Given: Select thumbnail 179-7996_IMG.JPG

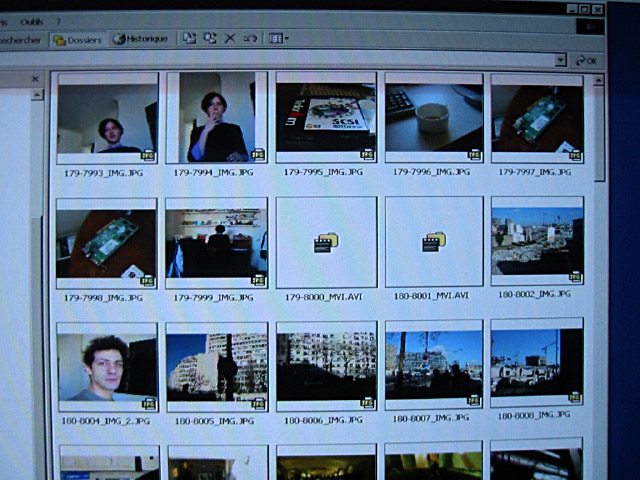Looking at the screenshot, I should (x=434, y=118).
